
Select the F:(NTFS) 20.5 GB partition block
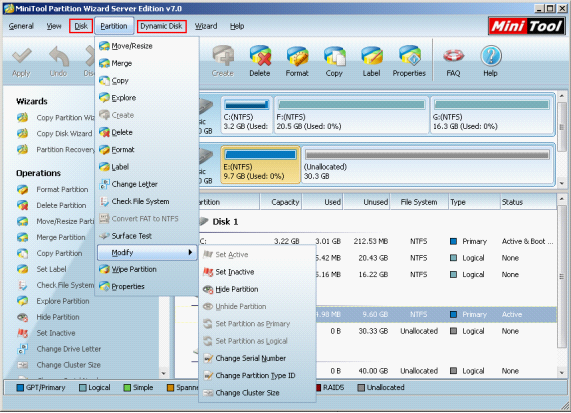tap(351, 114)
